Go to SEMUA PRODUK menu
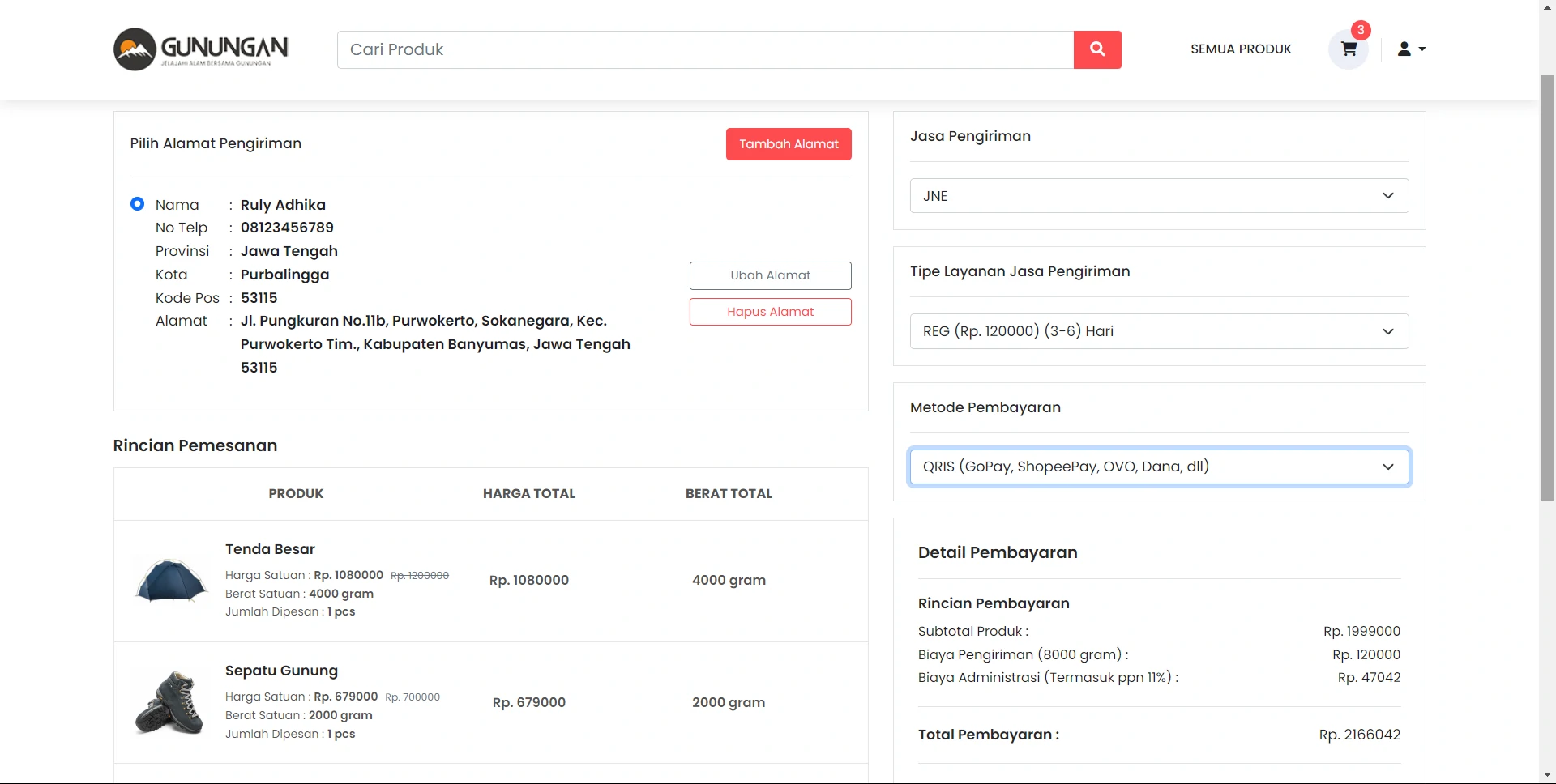This screenshot has height=784, width=1556. [x=1241, y=49]
